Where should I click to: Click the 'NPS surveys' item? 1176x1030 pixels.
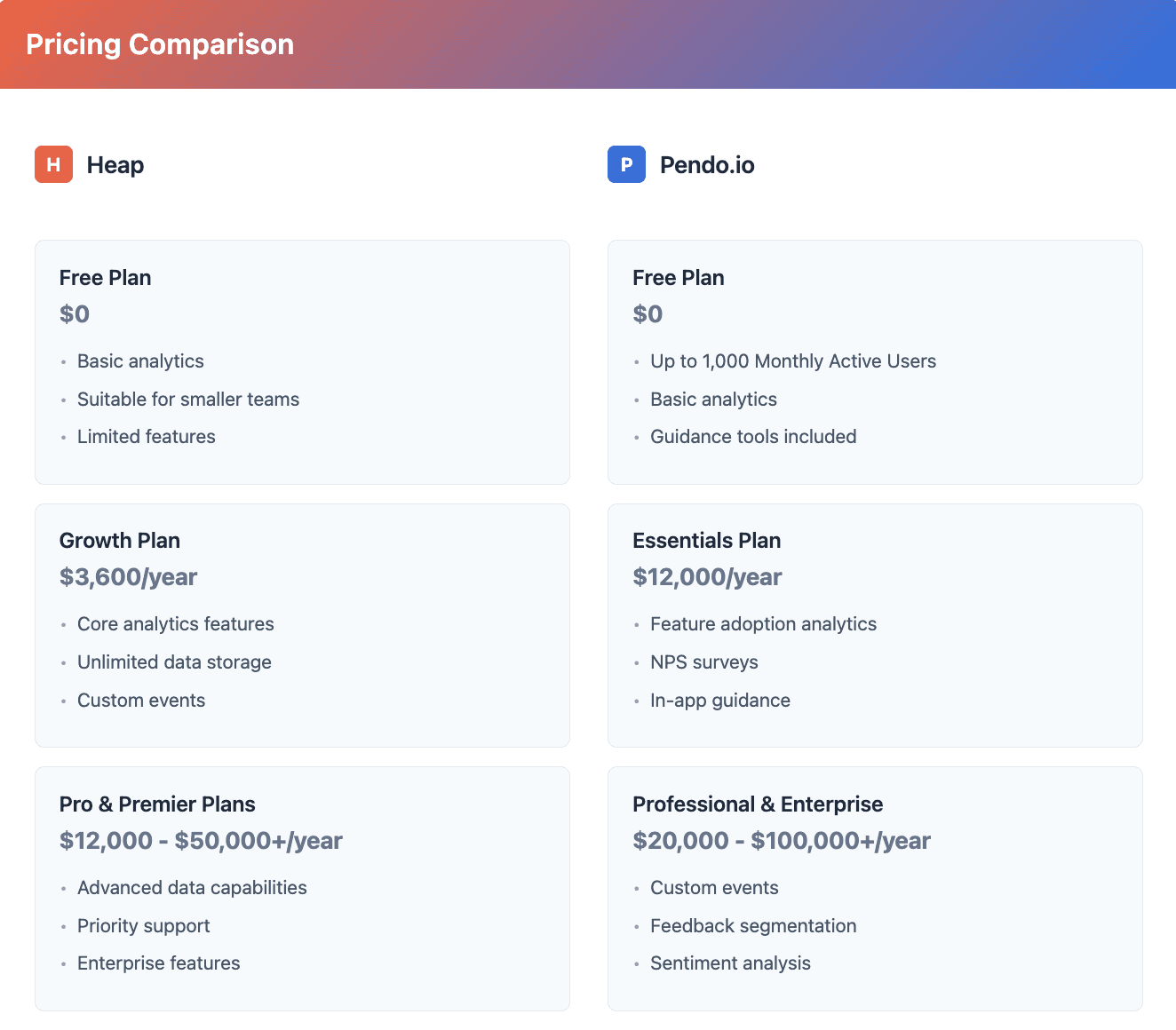pos(704,662)
